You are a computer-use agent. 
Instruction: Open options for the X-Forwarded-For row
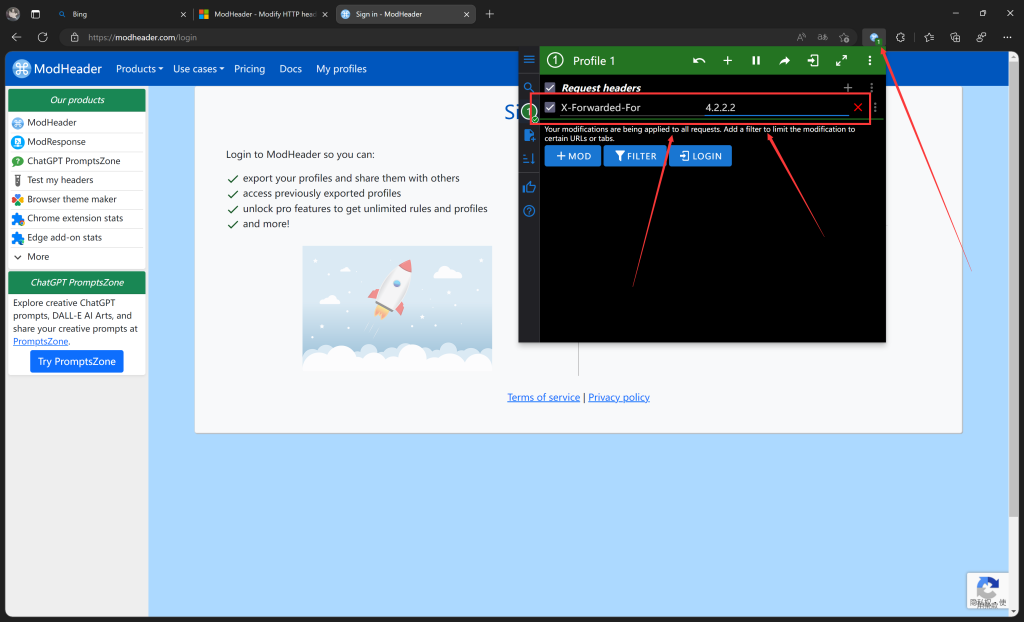pyautogui.click(x=875, y=107)
